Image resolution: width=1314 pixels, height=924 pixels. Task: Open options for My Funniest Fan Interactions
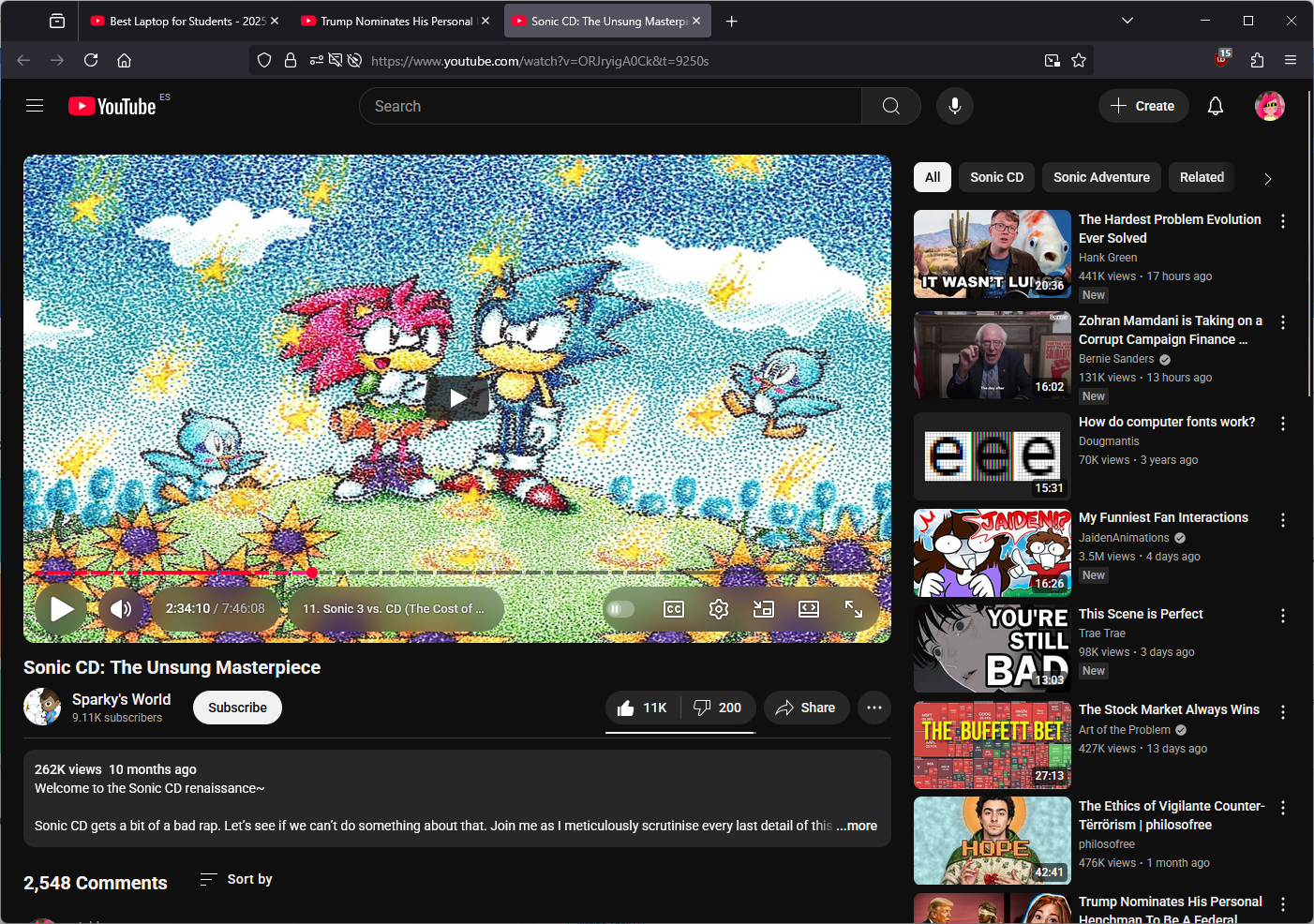coord(1283,520)
